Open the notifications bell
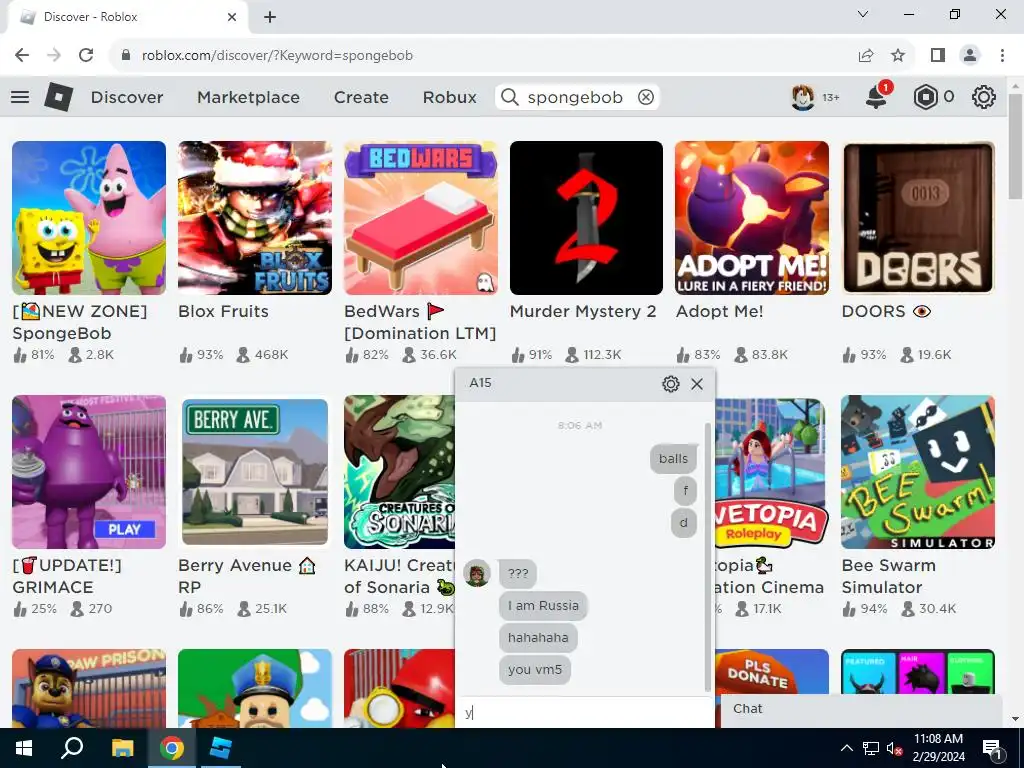The image size is (1024, 768). point(876,97)
